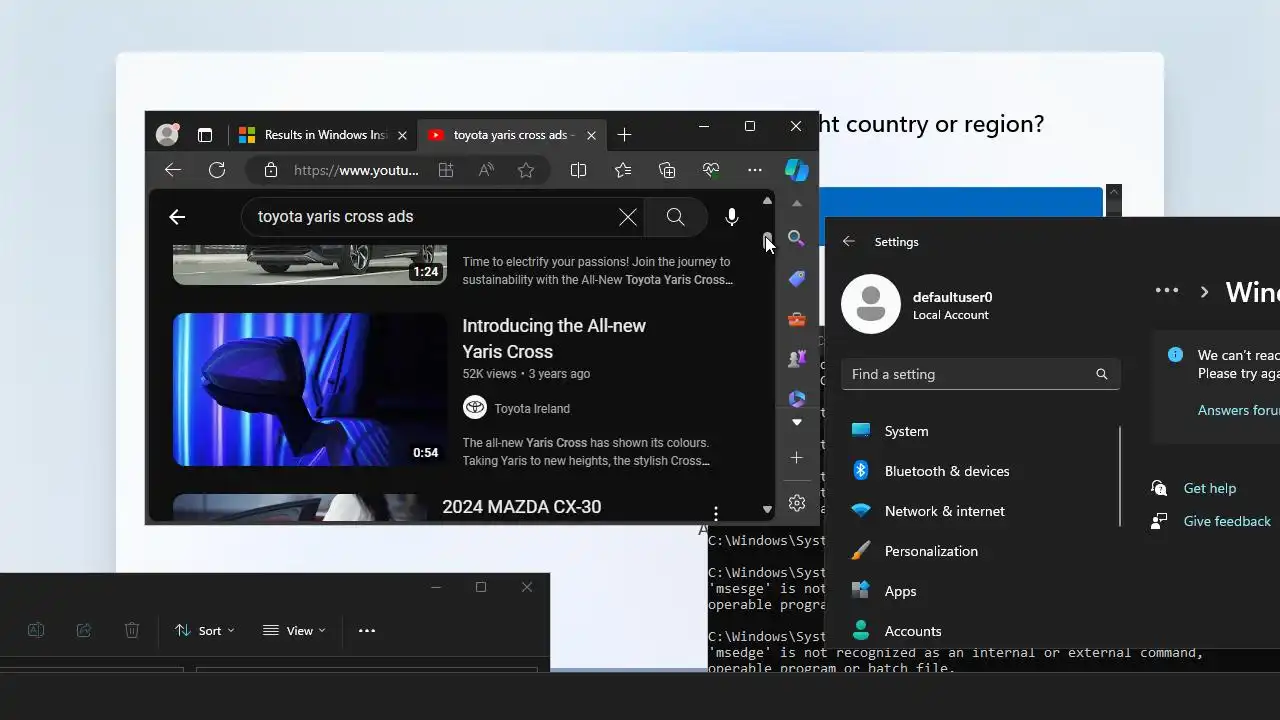Refresh the YouTube page
This screenshot has width=1280, height=720.
pos(217,170)
